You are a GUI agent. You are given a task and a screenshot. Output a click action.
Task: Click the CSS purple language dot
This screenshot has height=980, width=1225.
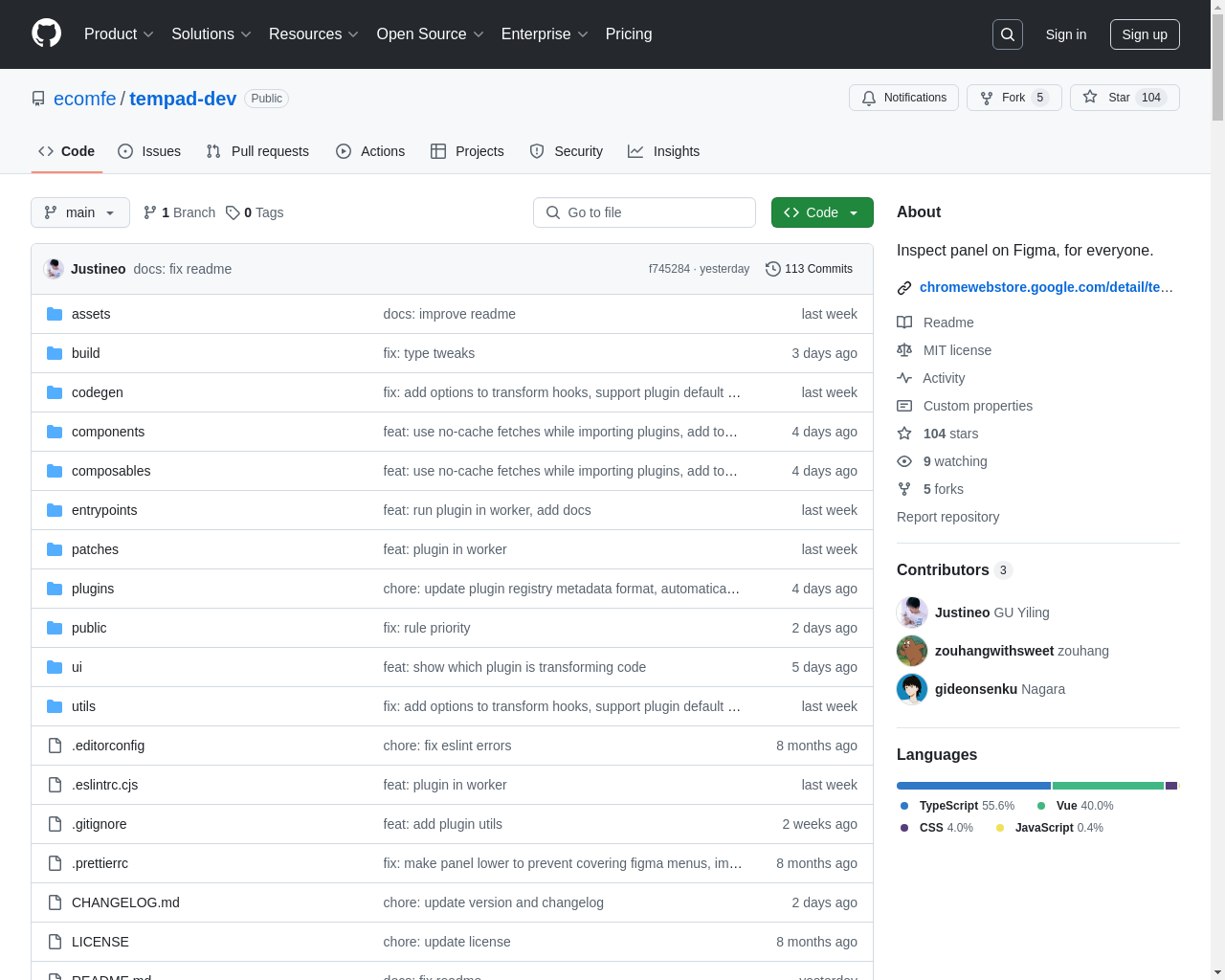tap(904, 828)
